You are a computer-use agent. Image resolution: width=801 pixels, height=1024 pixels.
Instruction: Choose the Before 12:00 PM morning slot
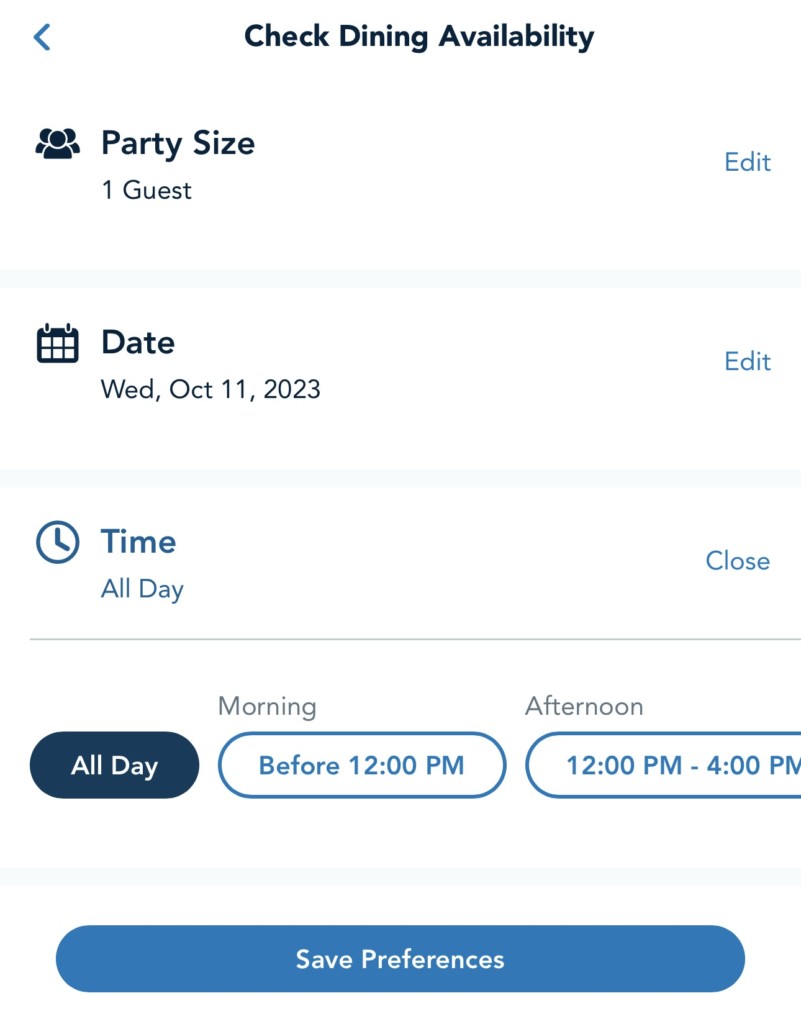click(361, 765)
